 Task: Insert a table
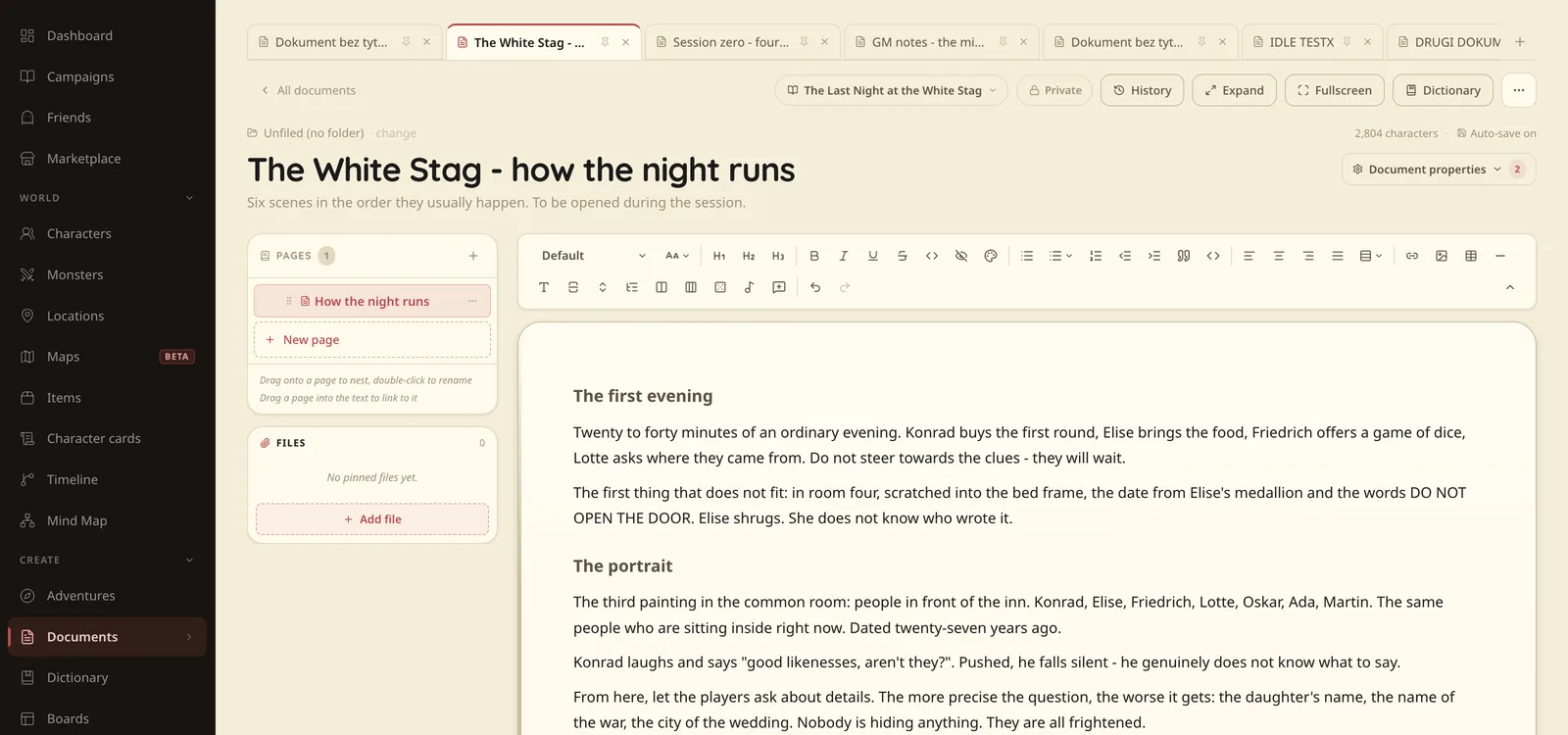(1471, 256)
